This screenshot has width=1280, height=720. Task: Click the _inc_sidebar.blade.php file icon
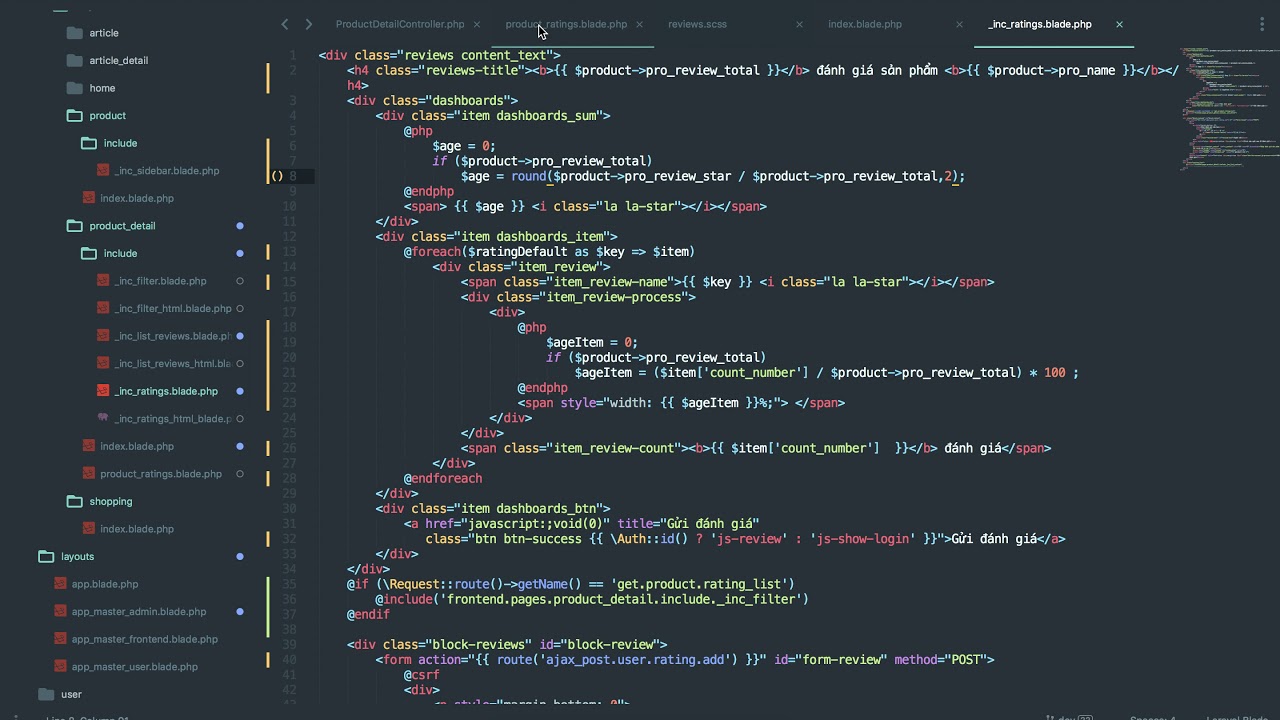click(103, 171)
